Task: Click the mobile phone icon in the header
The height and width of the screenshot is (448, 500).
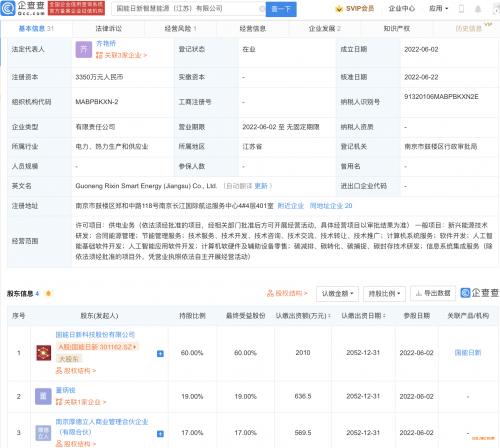Action: (x=461, y=9)
